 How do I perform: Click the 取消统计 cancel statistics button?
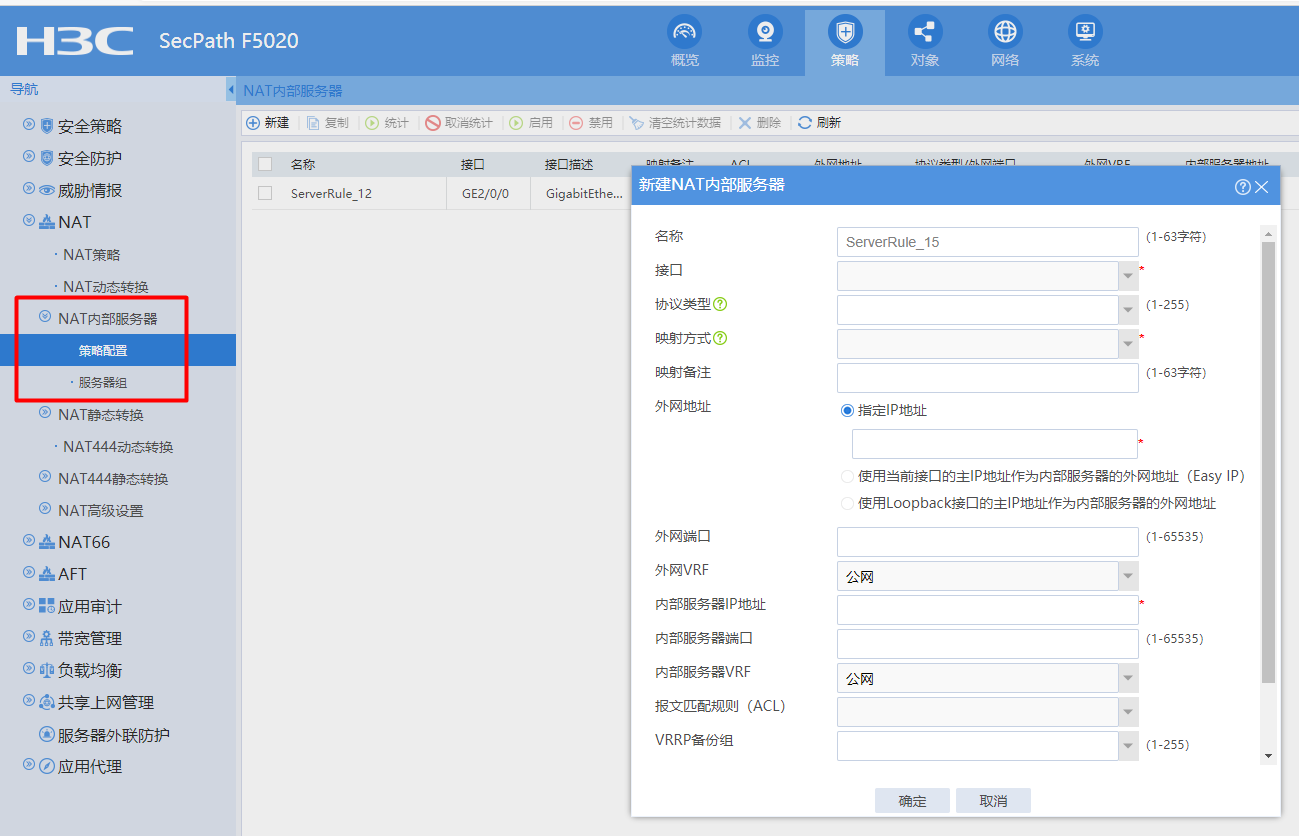click(x=459, y=123)
